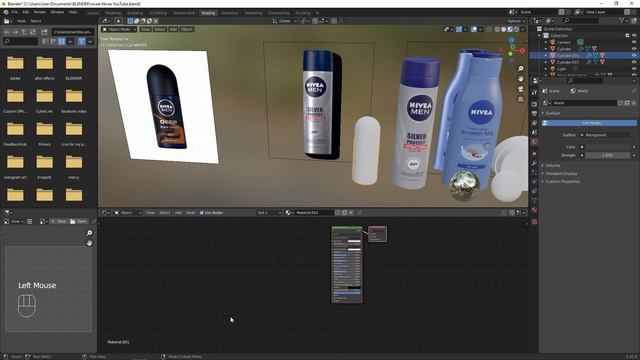Open the viewport Object menu
The image size is (640, 360).
tap(187, 29)
